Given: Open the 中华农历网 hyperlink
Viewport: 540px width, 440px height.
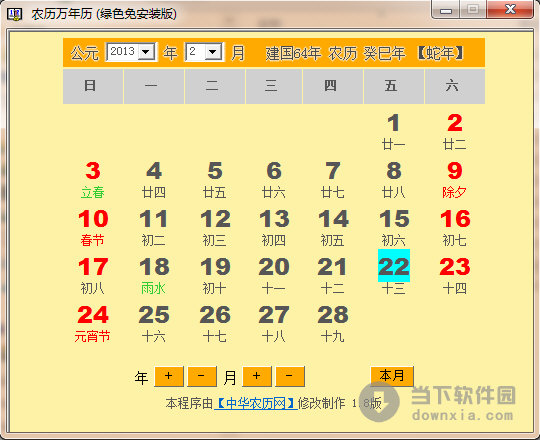Looking at the screenshot, I should point(256,403).
